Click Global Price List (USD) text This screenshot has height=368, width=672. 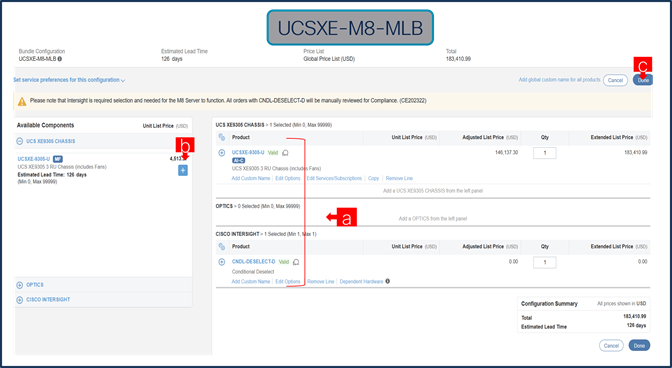[329, 59]
